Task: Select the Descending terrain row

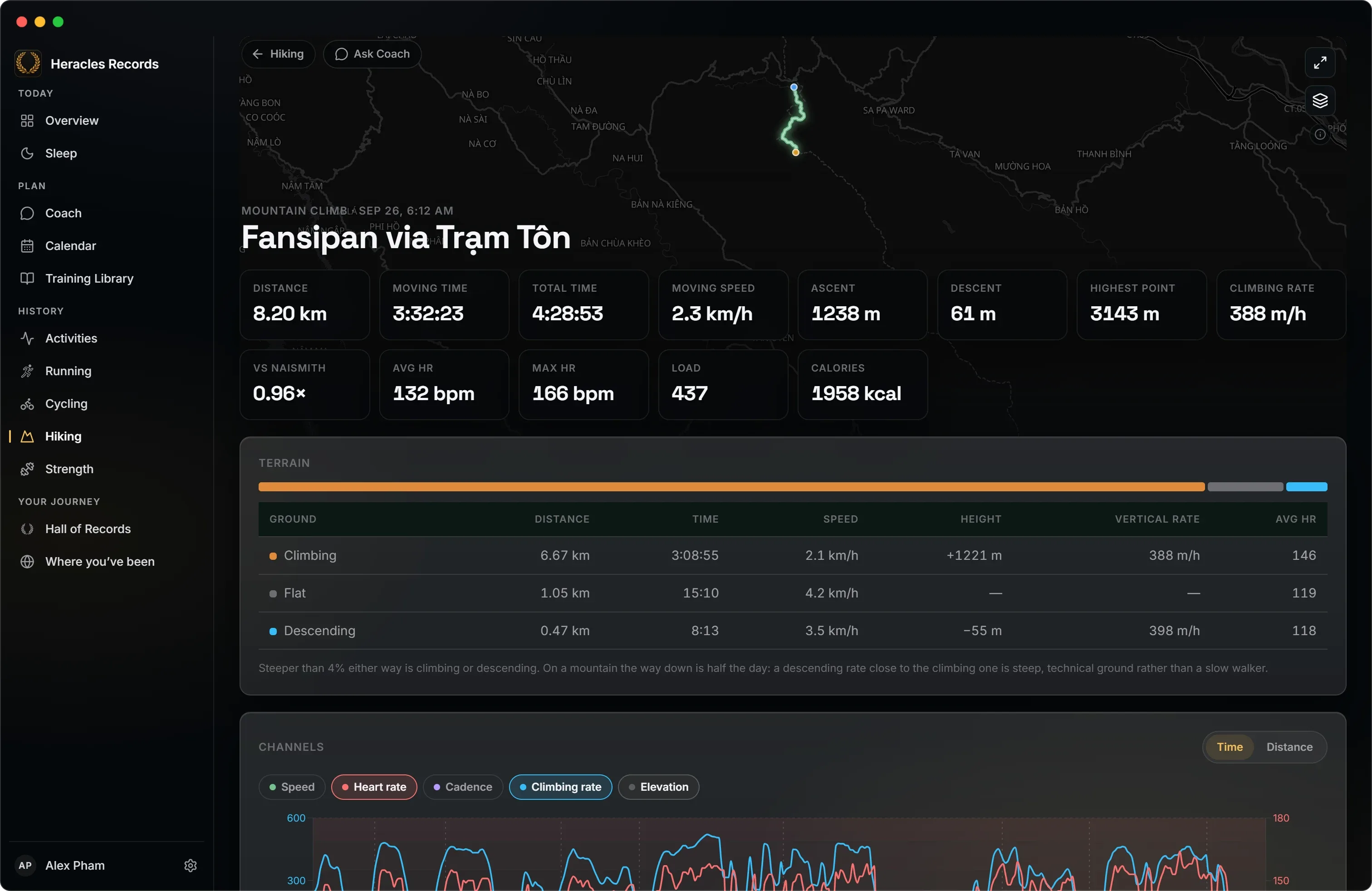Action: (793, 631)
